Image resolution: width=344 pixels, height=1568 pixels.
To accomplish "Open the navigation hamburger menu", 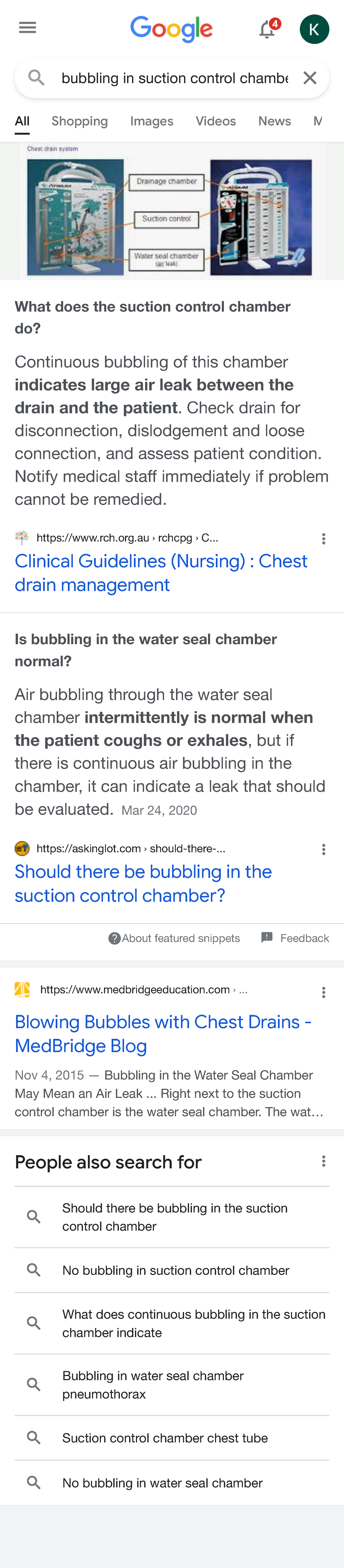I will coord(27,27).
